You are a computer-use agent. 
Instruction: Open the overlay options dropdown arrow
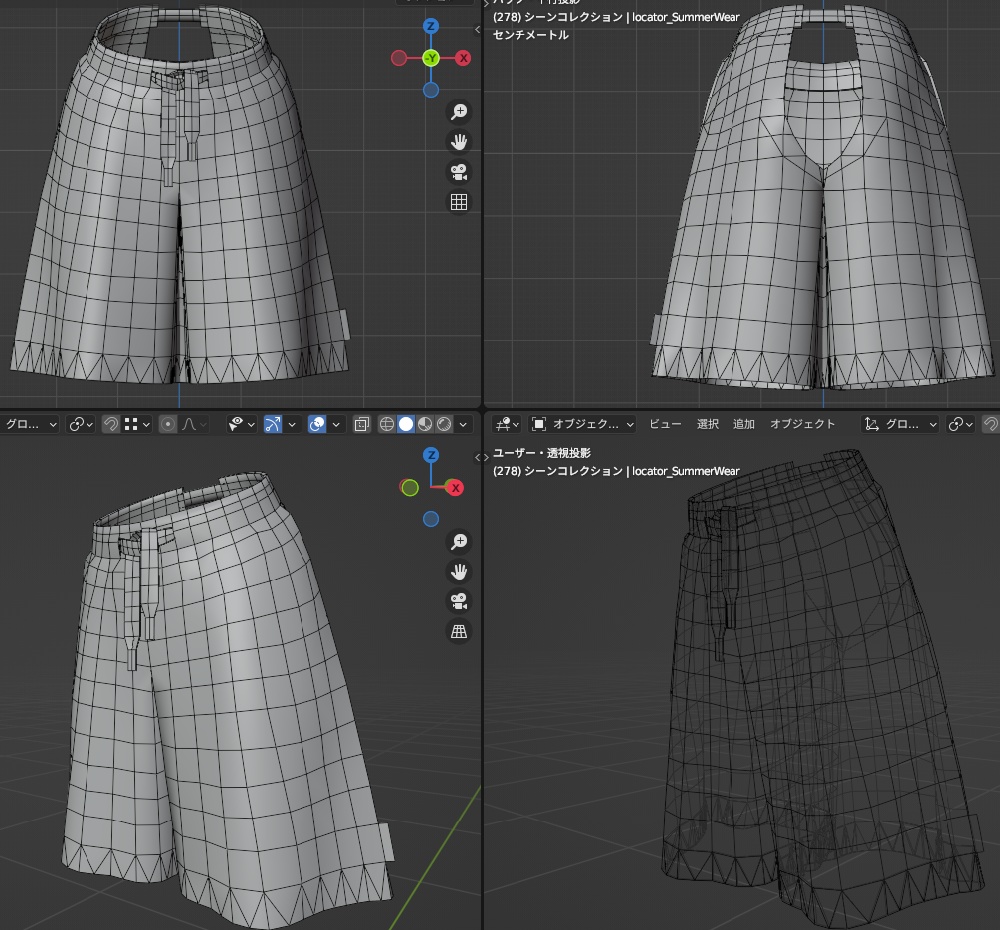[x=336, y=424]
